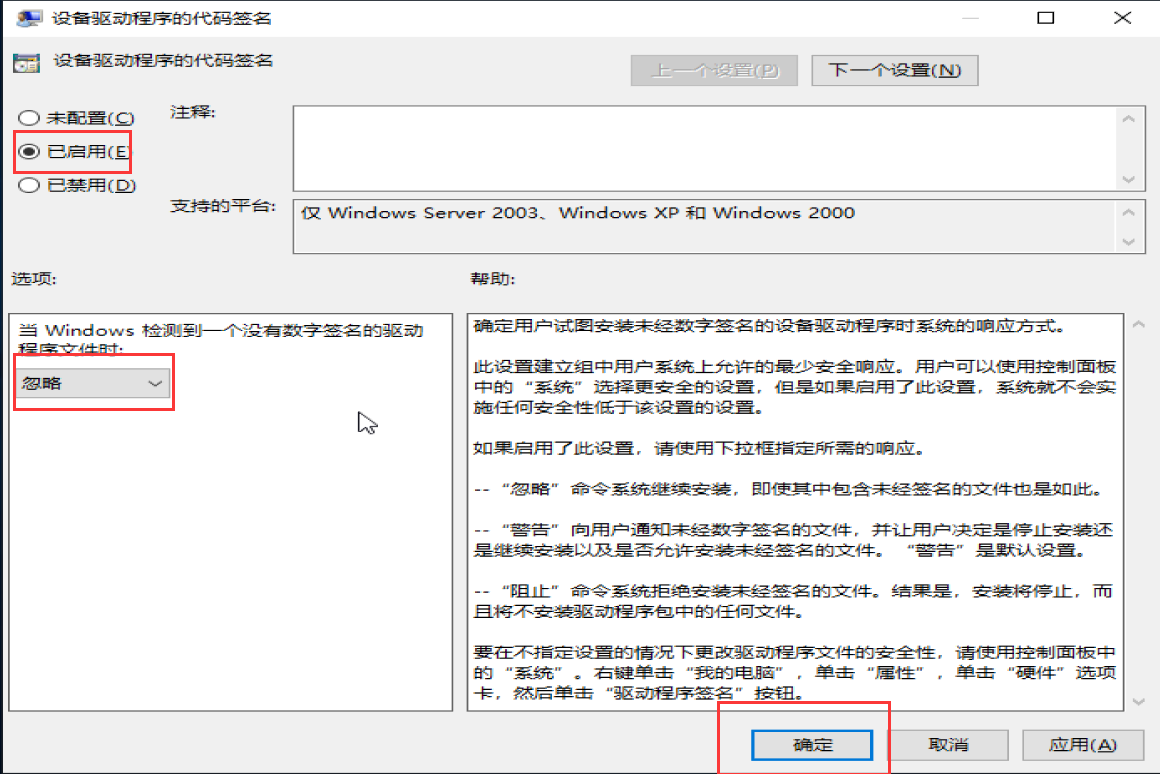The width and height of the screenshot is (1160, 774).
Task: Open the 忽略 dropdown list
Action: coord(93,383)
